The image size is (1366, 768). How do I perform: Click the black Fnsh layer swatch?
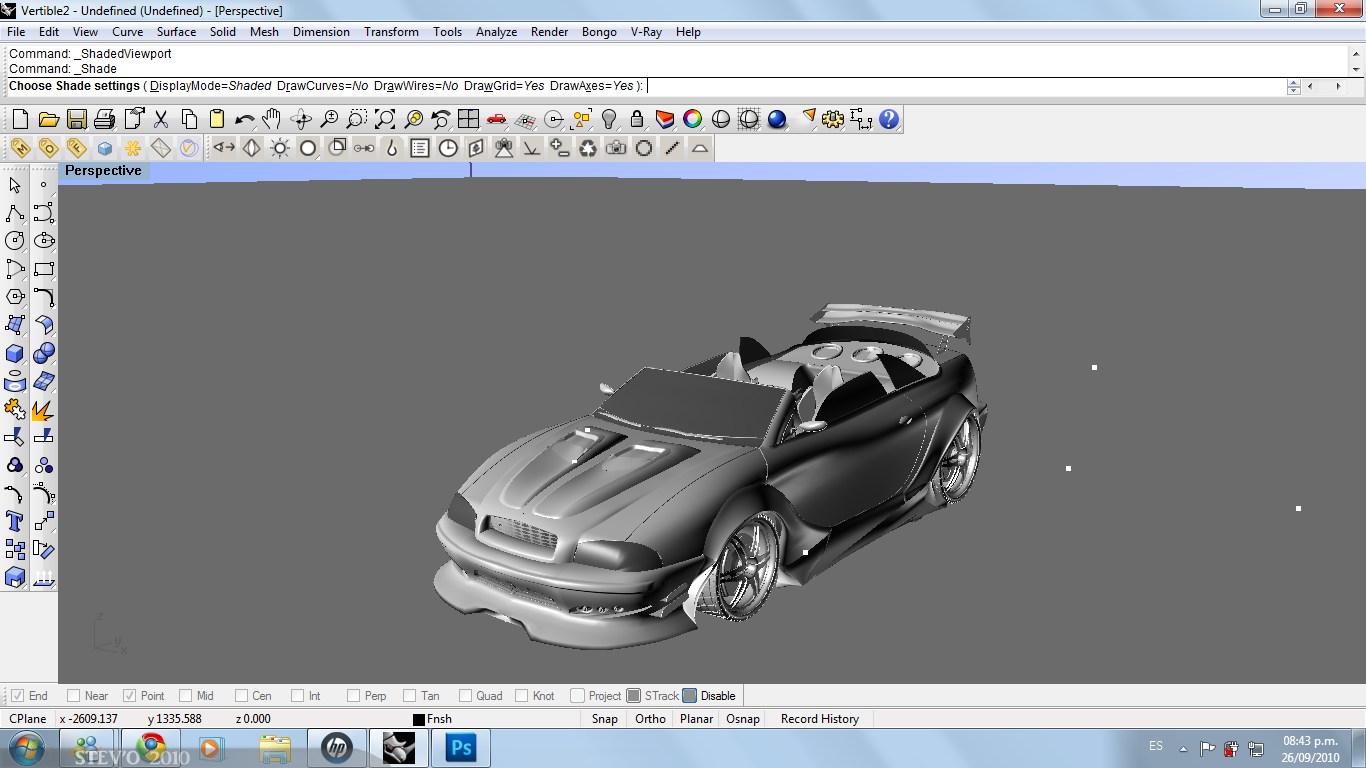pyautogui.click(x=419, y=720)
